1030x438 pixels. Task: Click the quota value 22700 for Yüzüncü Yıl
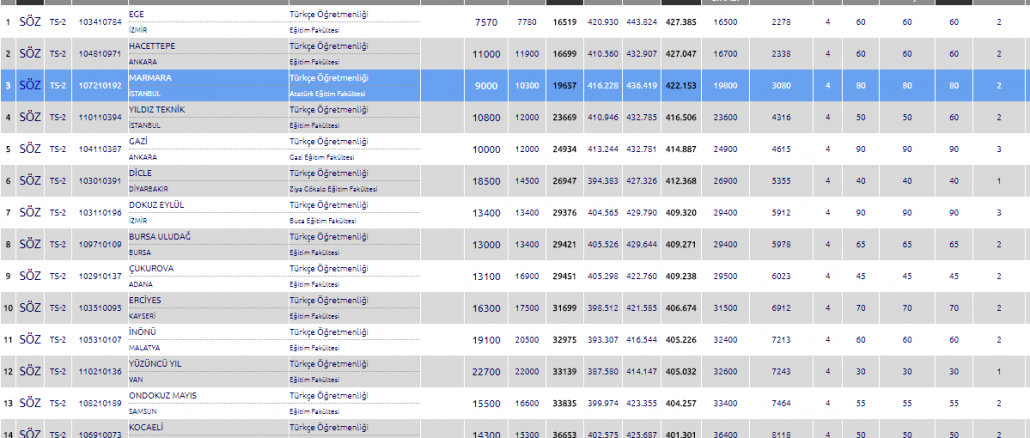click(x=486, y=372)
